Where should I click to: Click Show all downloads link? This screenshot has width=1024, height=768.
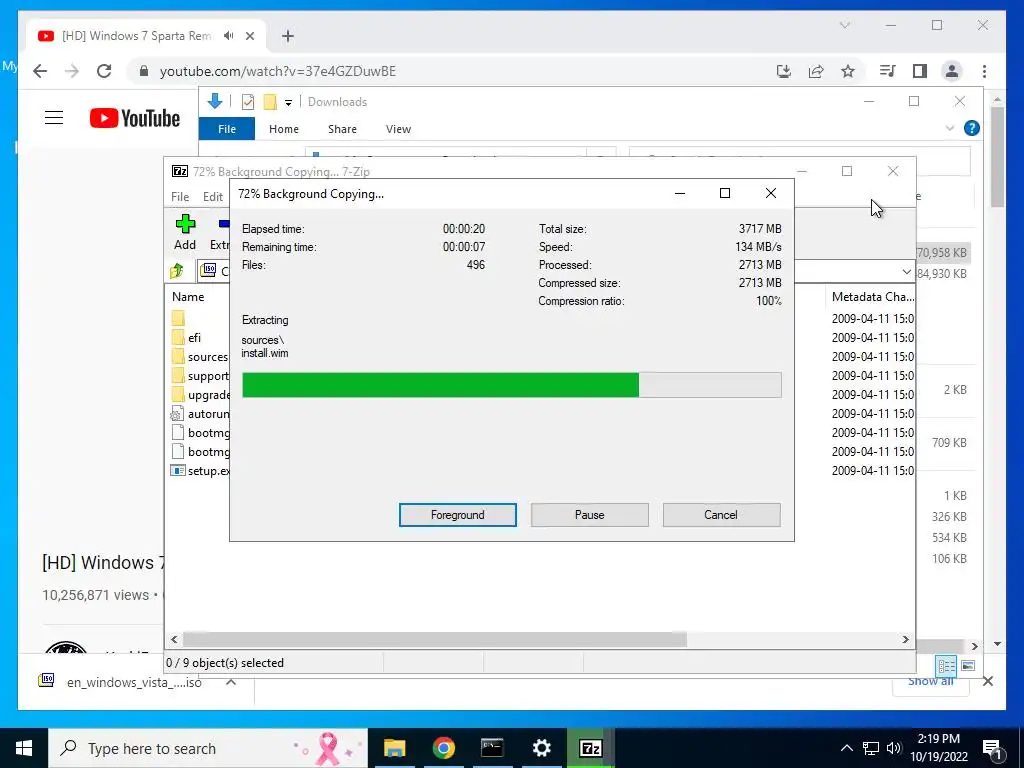[931, 681]
